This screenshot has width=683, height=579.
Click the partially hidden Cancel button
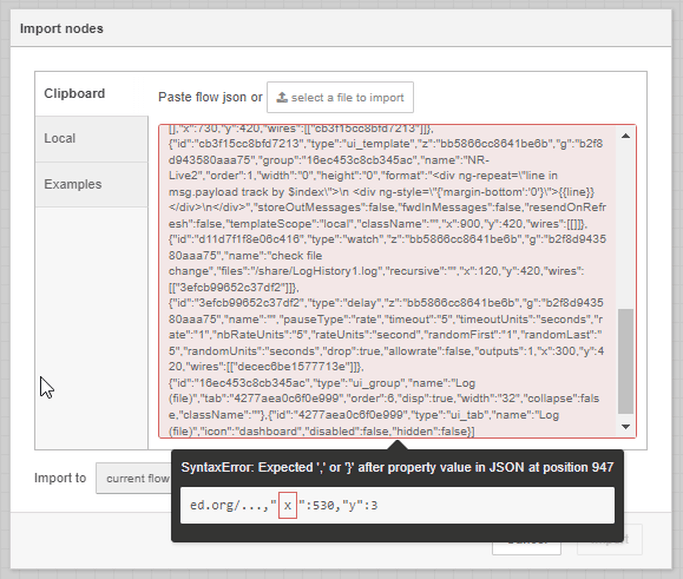(x=526, y=541)
